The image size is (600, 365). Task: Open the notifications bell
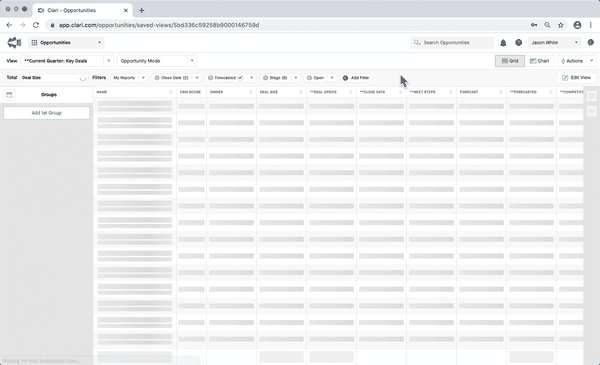pos(503,43)
